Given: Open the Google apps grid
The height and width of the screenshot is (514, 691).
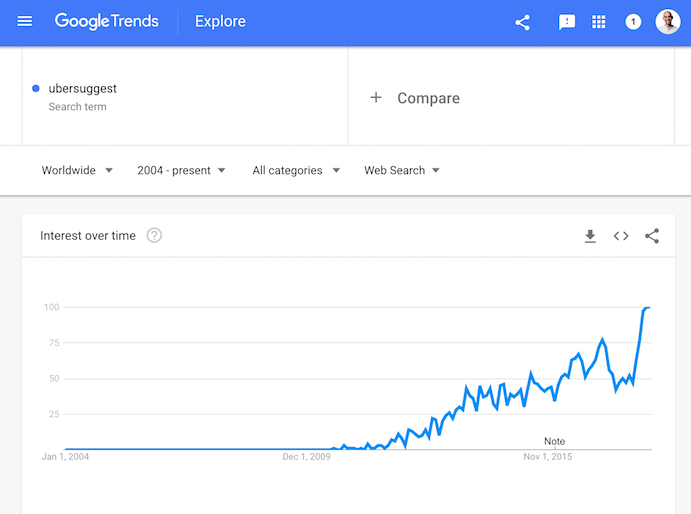Looking at the screenshot, I should (598, 22).
